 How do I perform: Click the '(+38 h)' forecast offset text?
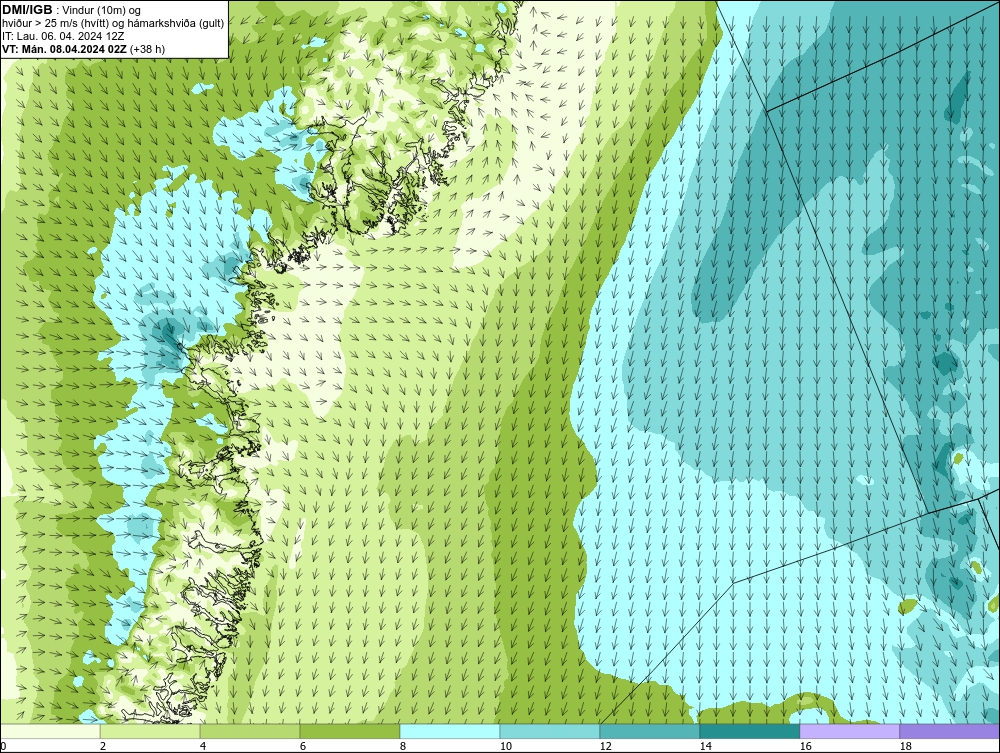coord(147,49)
